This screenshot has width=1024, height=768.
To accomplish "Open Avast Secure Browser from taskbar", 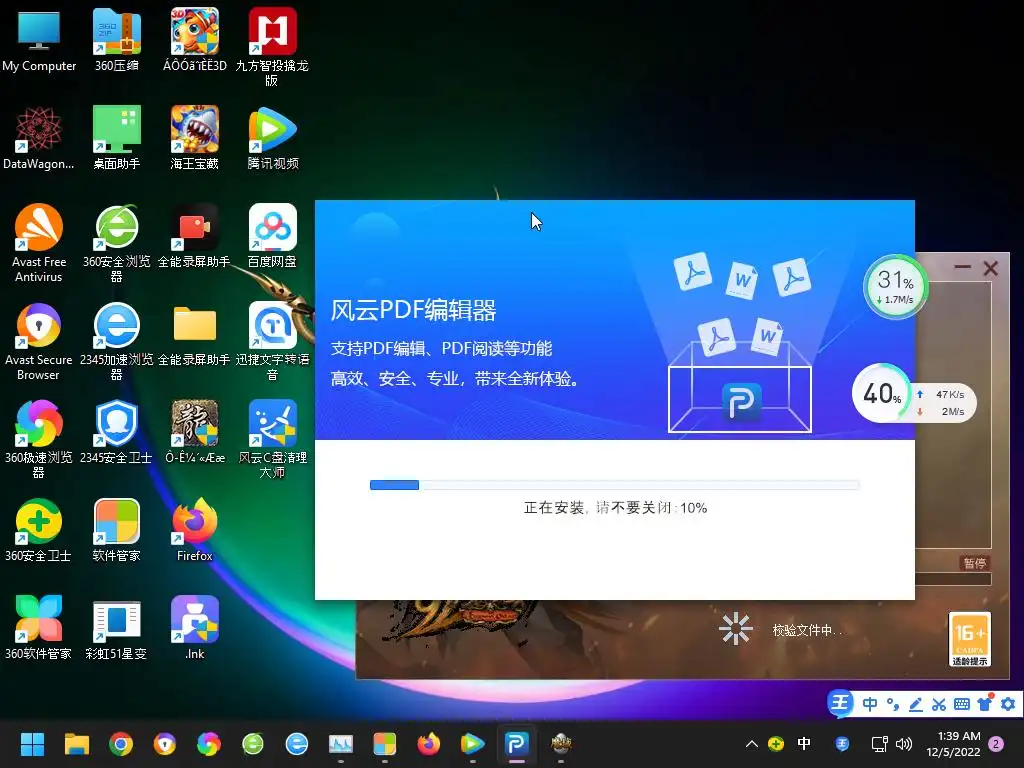I will [x=165, y=744].
